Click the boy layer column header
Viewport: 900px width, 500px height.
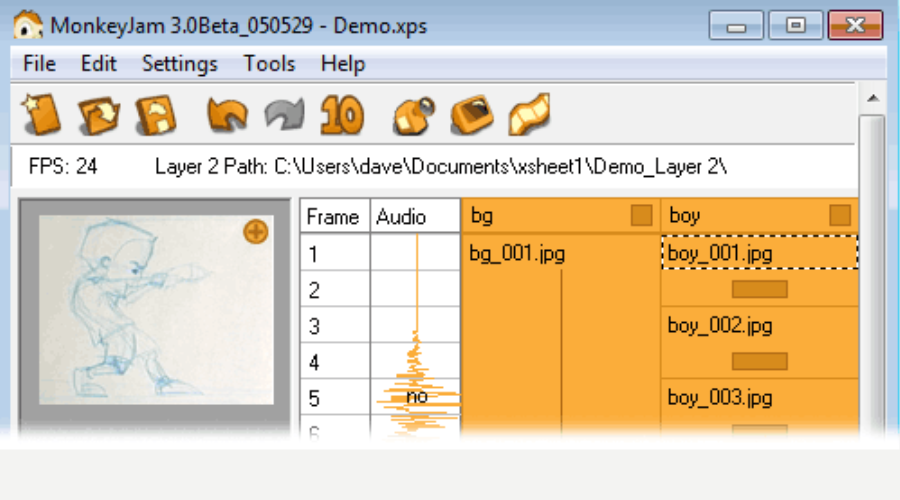(x=759, y=216)
